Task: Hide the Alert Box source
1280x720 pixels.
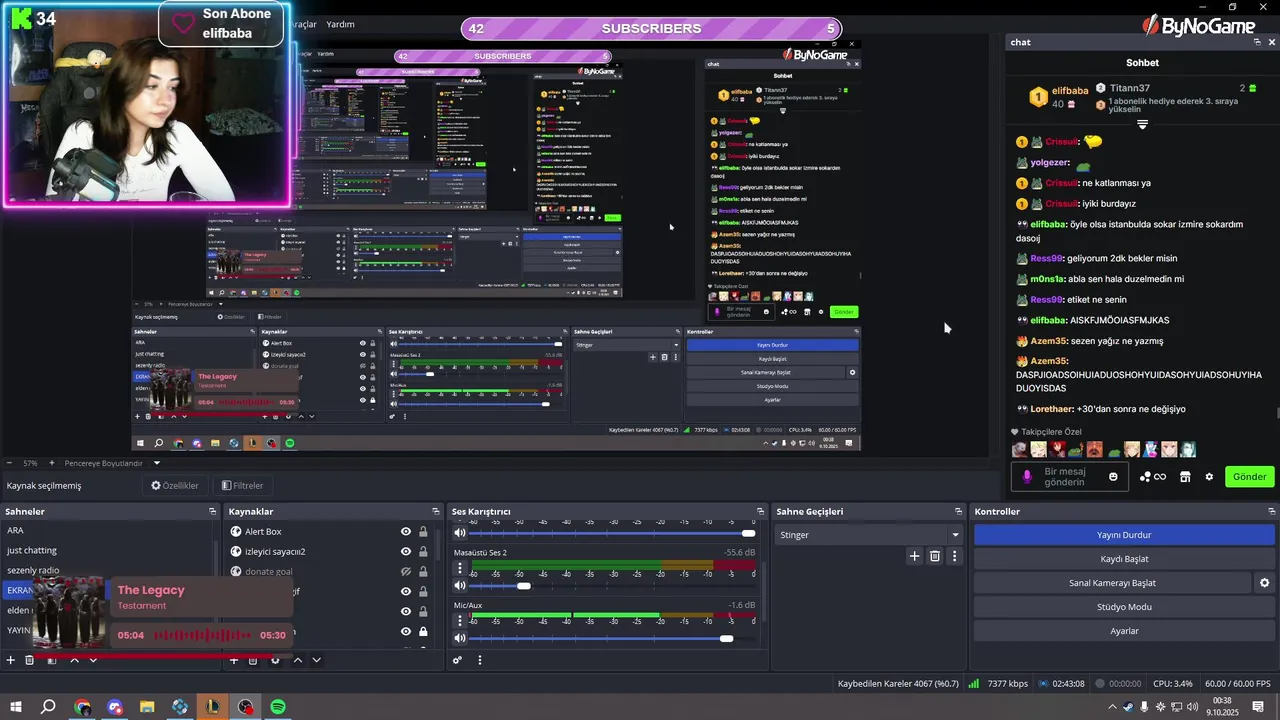Action: pyautogui.click(x=406, y=532)
